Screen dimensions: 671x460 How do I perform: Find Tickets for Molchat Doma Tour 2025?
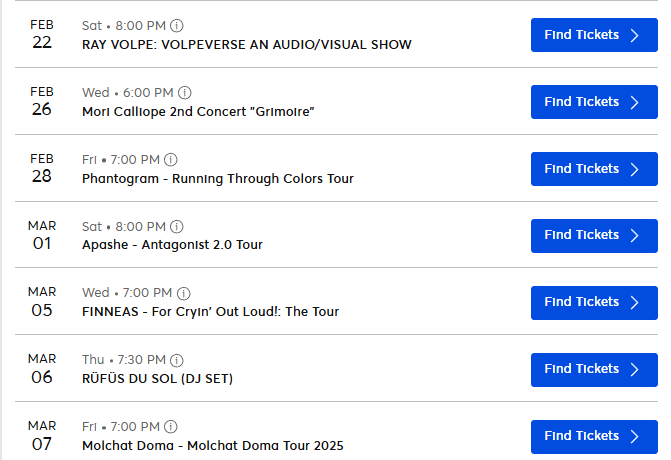click(594, 436)
